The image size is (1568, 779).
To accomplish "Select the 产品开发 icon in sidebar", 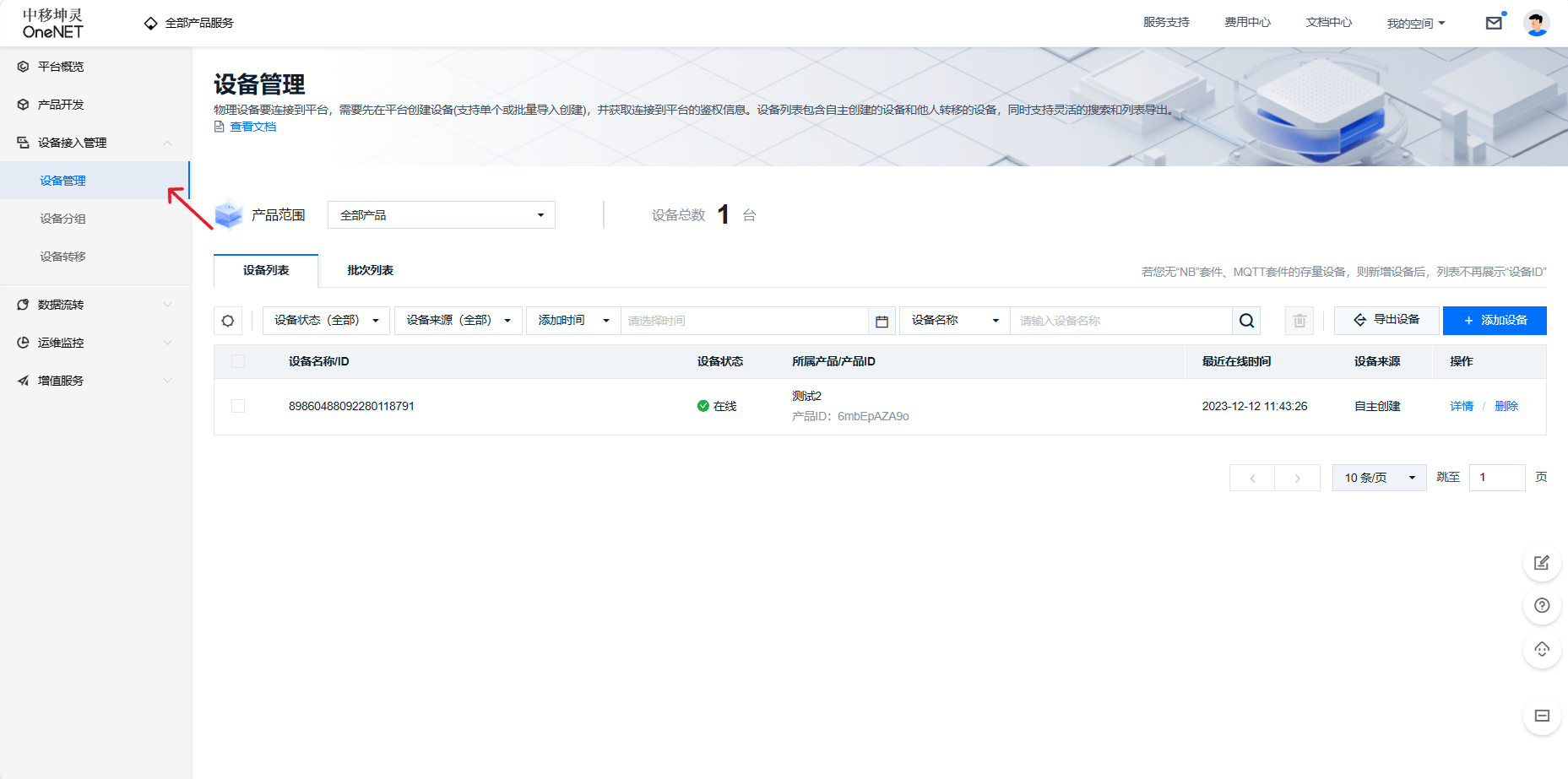I will (23, 104).
